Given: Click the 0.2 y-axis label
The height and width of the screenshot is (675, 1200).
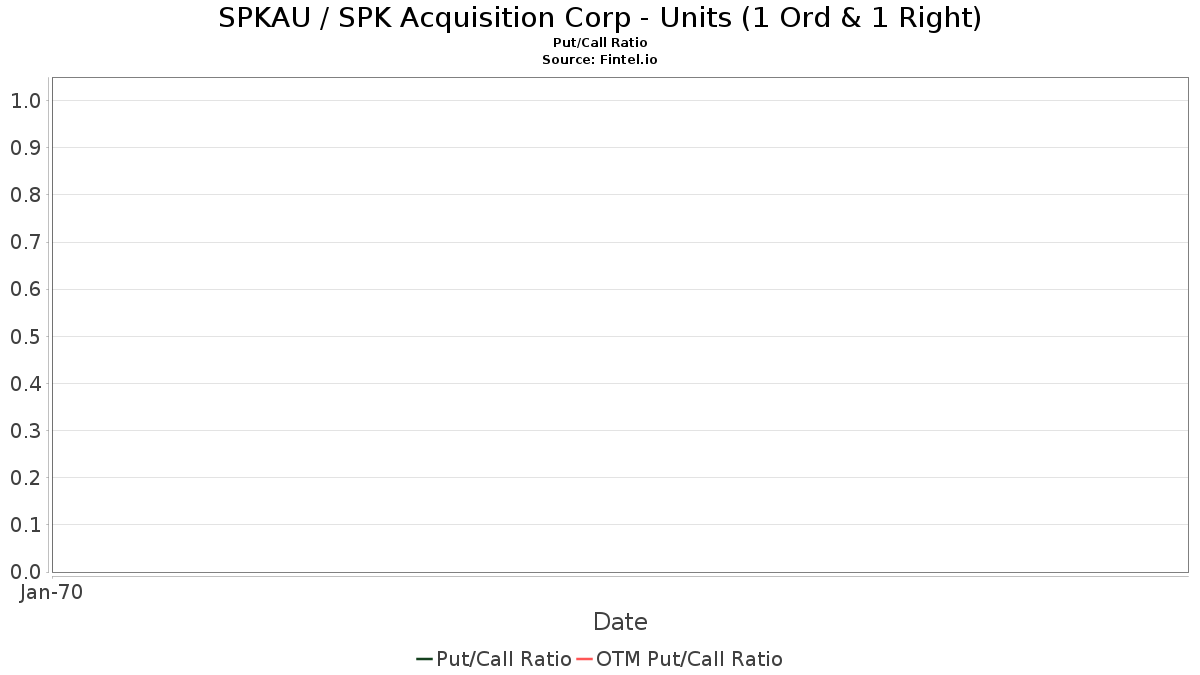Looking at the screenshot, I should pos(25,477).
